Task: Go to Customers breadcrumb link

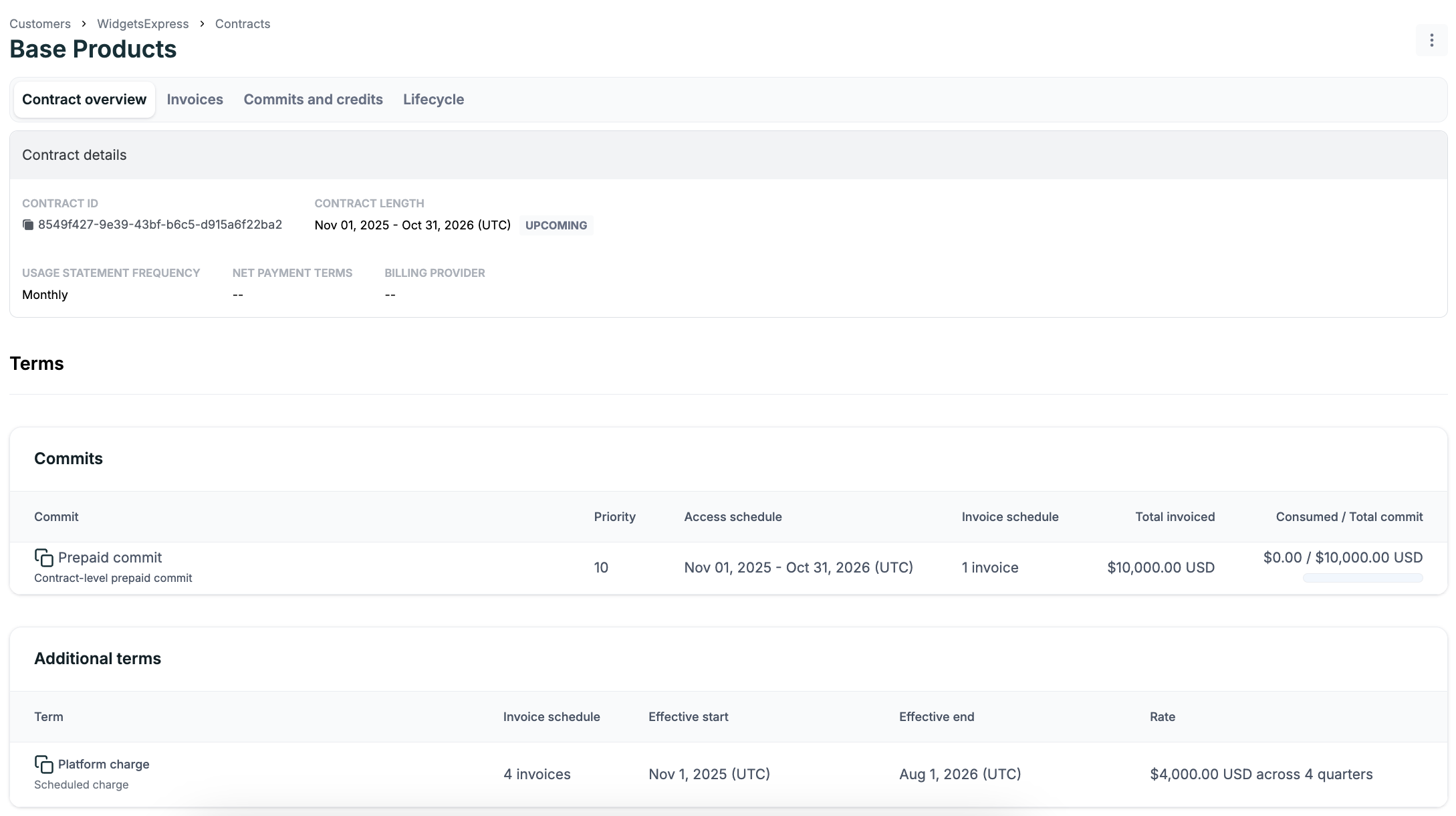Action: (40, 24)
